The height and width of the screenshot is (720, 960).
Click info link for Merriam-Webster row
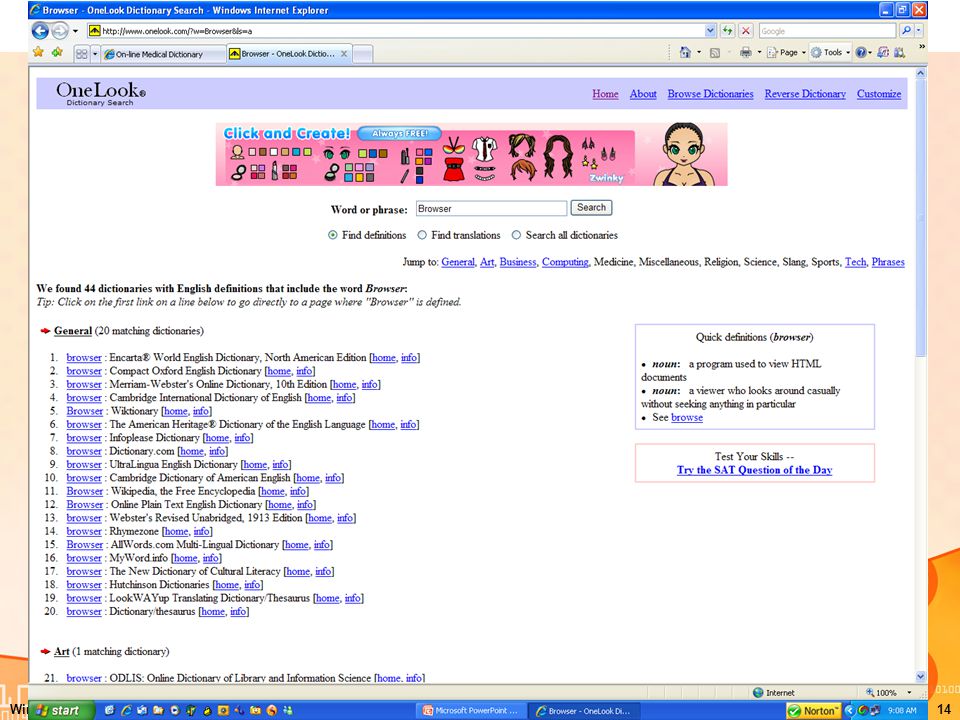point(369,384)
